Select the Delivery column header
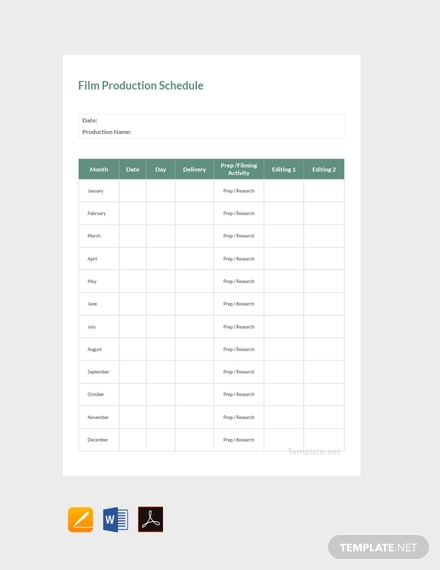Screen dimensions: 440x570 194,169
